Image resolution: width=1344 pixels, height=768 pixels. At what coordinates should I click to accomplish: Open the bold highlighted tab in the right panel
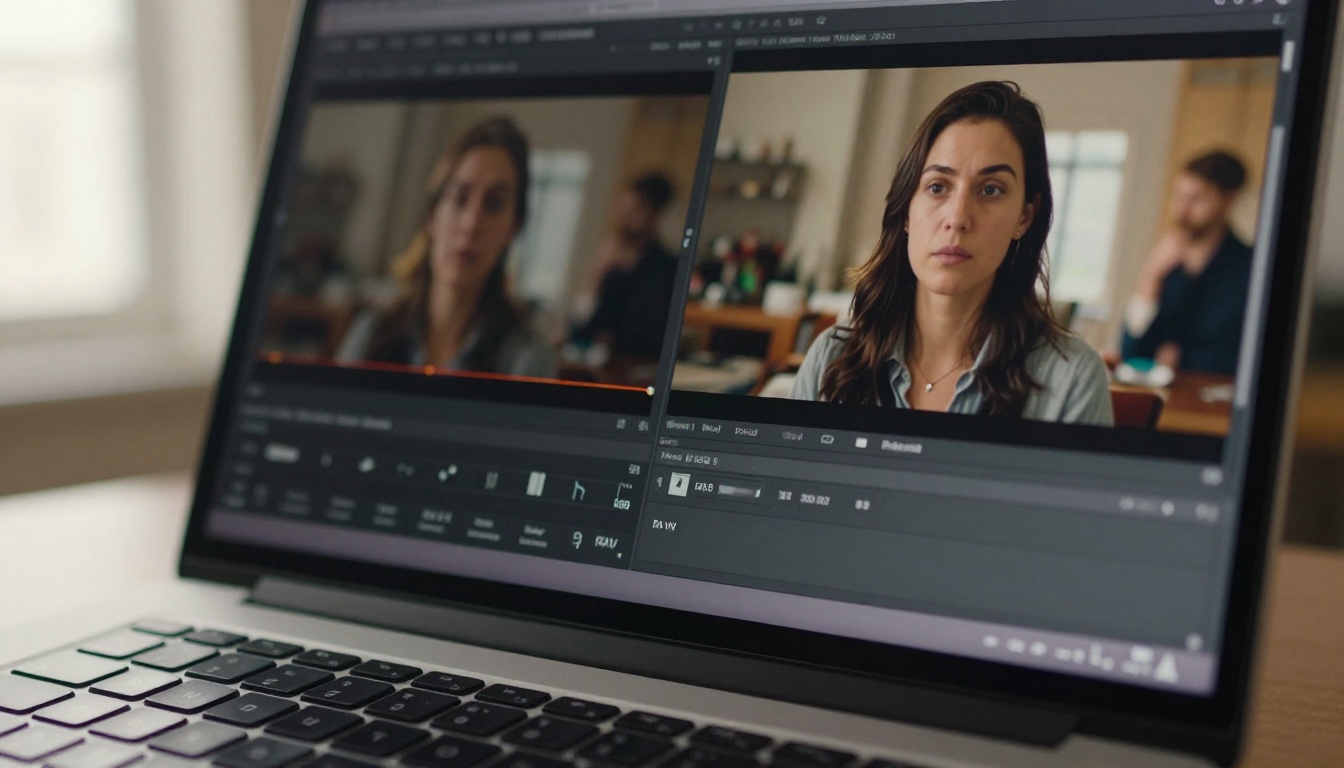(901, 446)
